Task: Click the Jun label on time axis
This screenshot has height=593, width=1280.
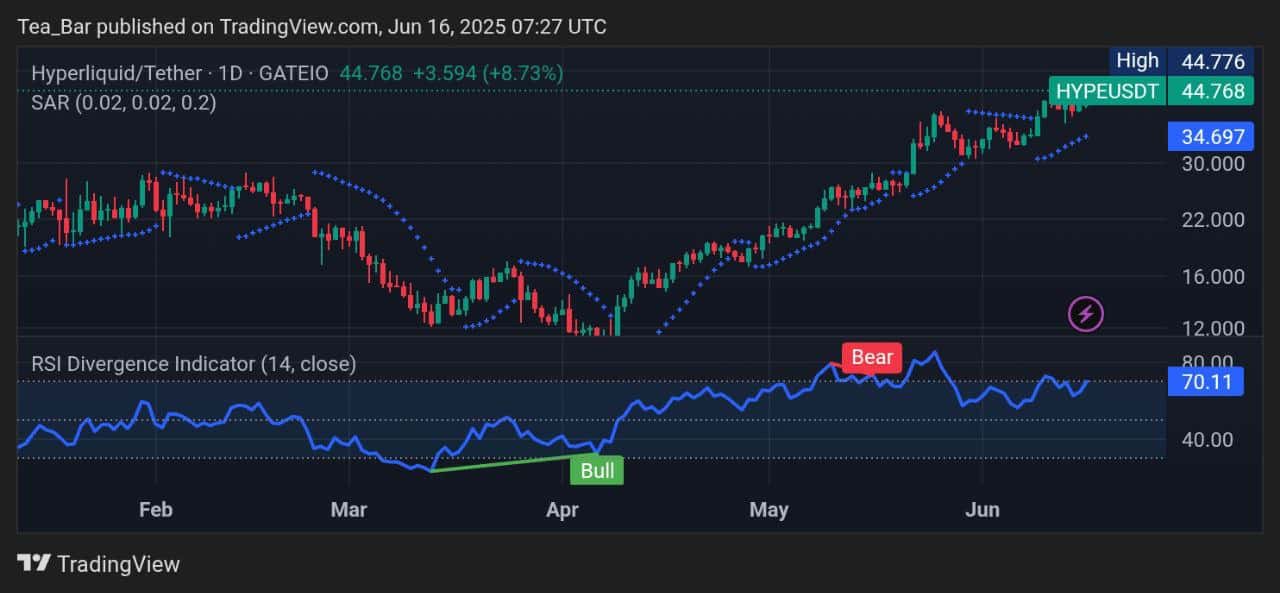Action: [983, 510]
